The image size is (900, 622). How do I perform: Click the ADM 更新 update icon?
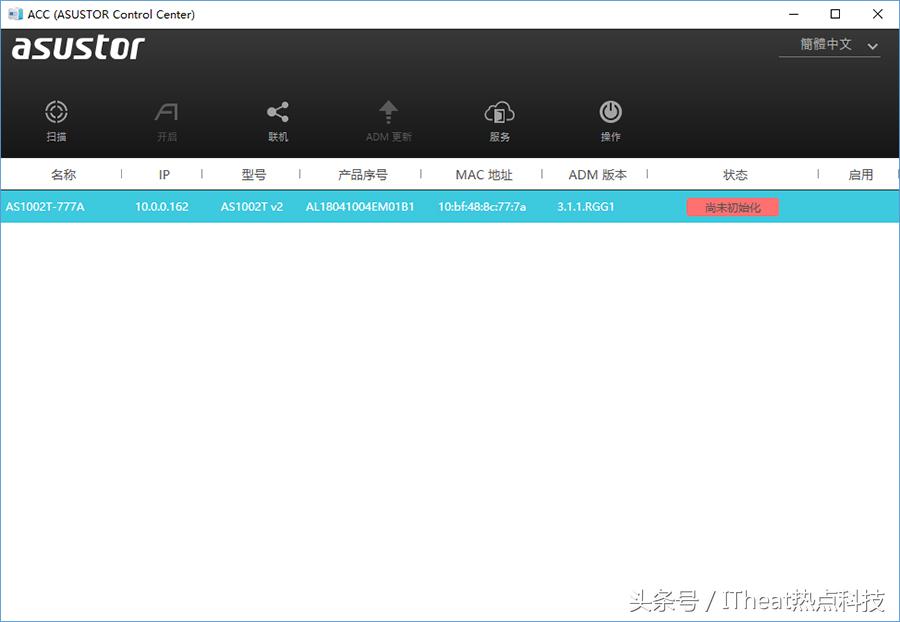pyautogui.click(x=389, y=112)
